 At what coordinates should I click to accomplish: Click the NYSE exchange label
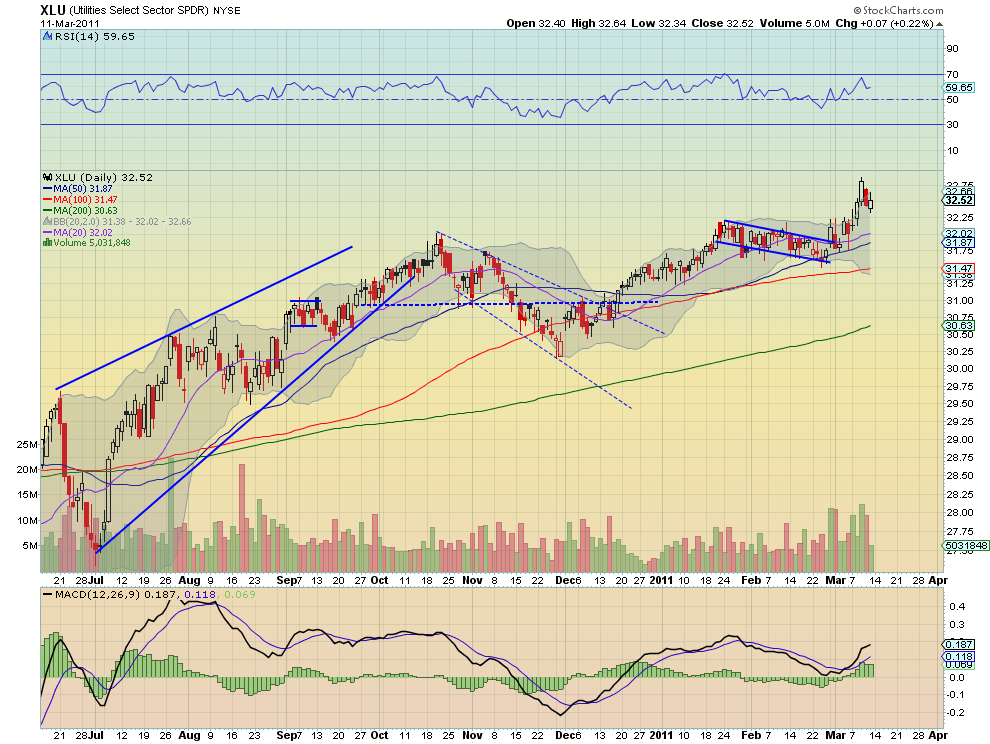point(227,11)
